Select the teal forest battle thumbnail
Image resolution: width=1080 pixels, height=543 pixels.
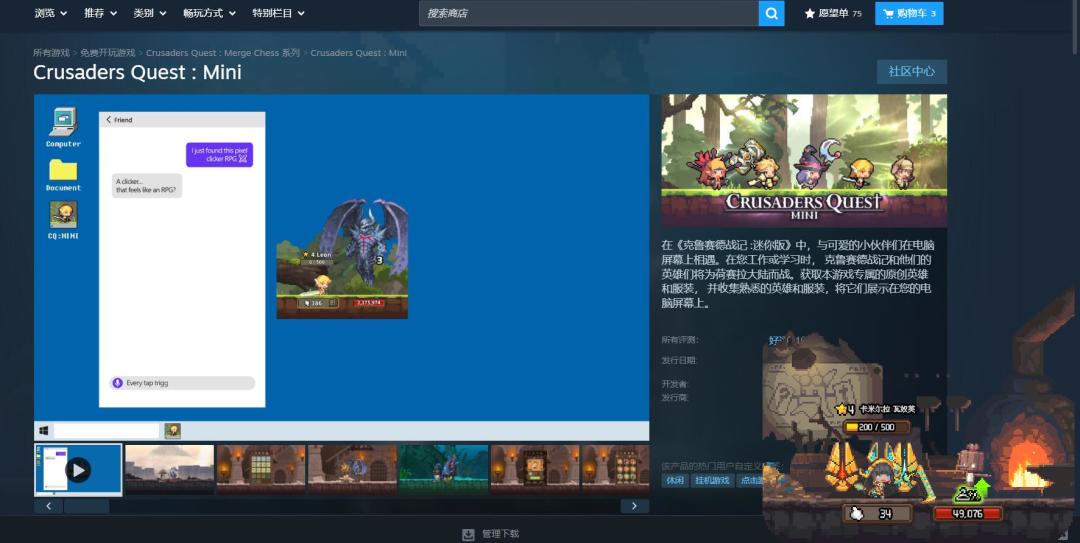tap(444, 470)
